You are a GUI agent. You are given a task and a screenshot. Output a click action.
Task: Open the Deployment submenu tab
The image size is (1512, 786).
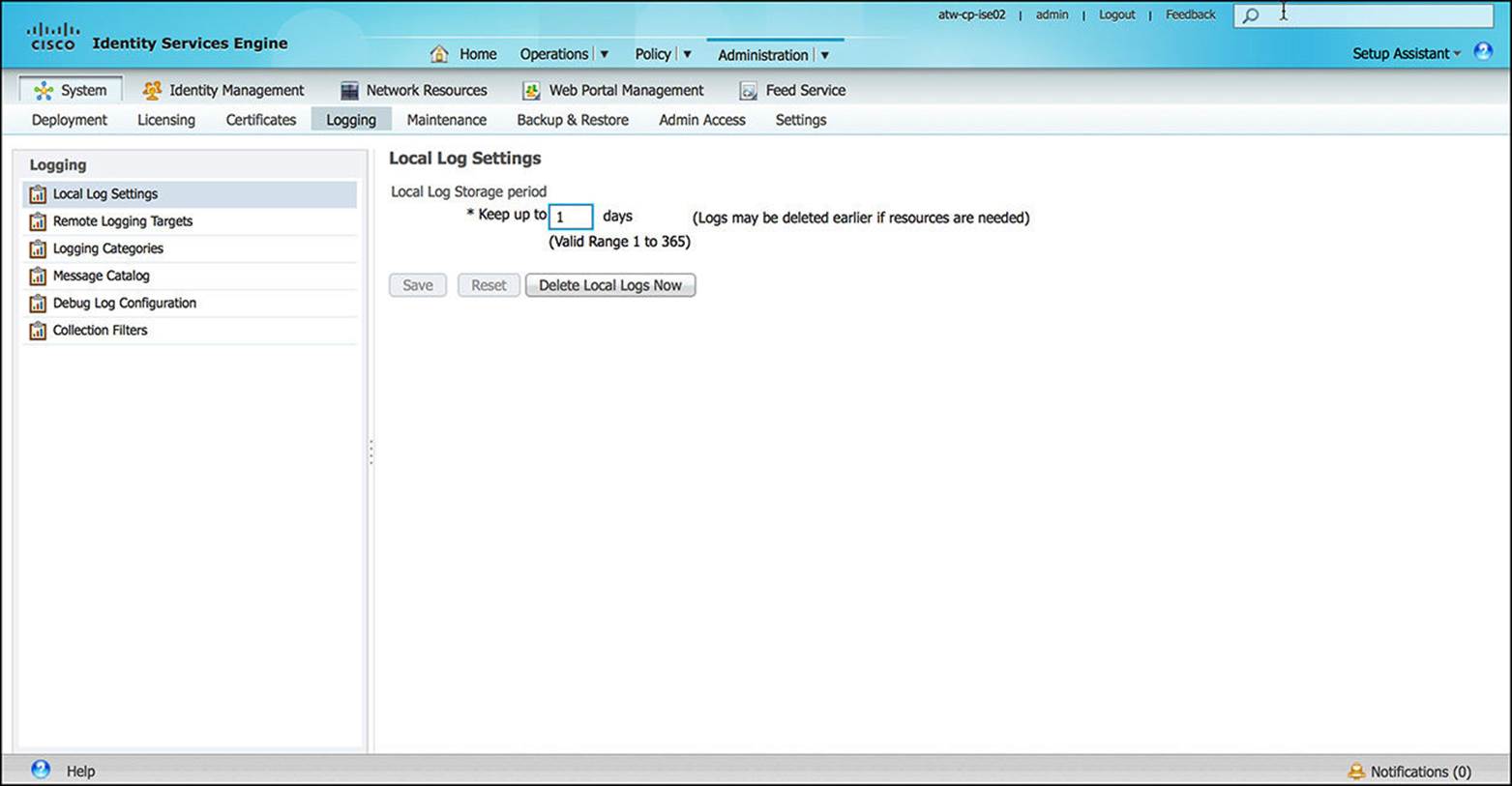70,120
